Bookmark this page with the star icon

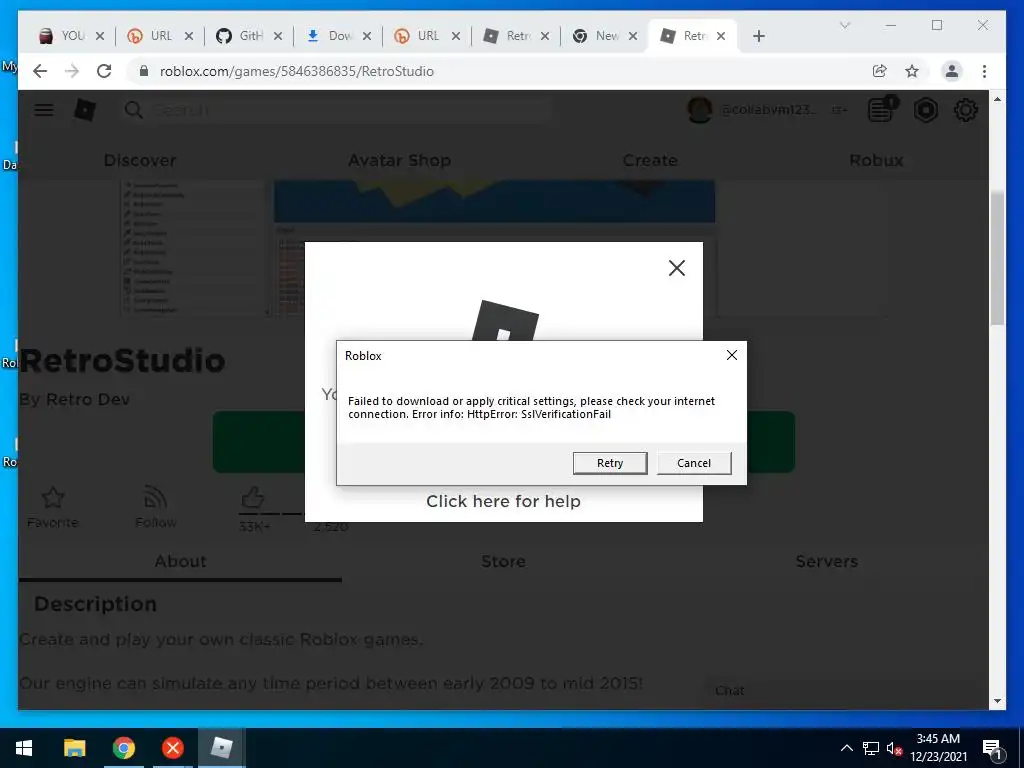coord(912,71)
